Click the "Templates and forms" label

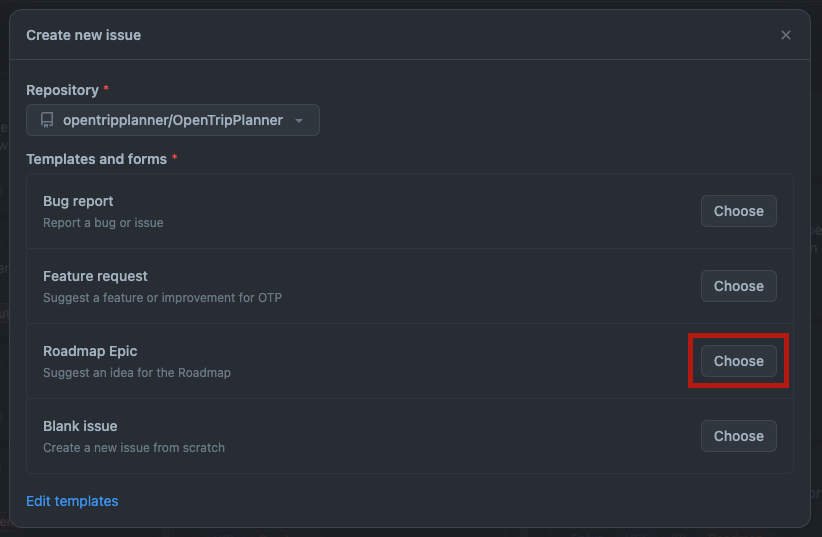tap(96, 159)
